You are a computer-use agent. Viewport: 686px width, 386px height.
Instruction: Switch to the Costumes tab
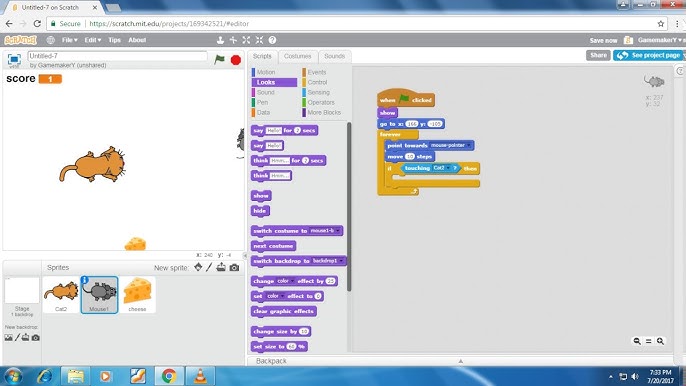[298, 56]
